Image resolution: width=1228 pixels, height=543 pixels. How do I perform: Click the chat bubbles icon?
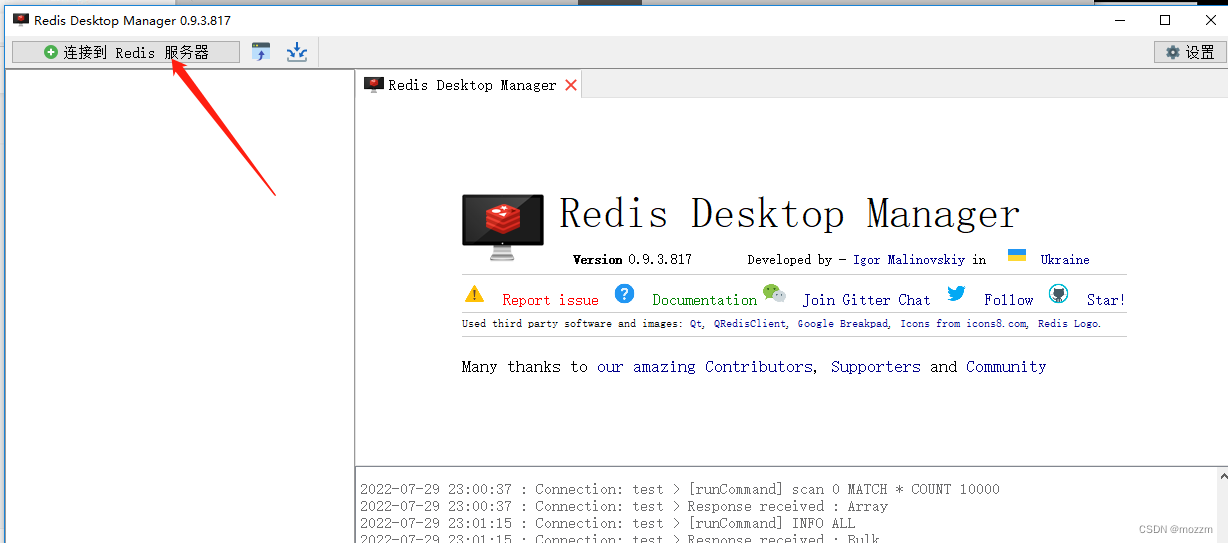(774, 293)
